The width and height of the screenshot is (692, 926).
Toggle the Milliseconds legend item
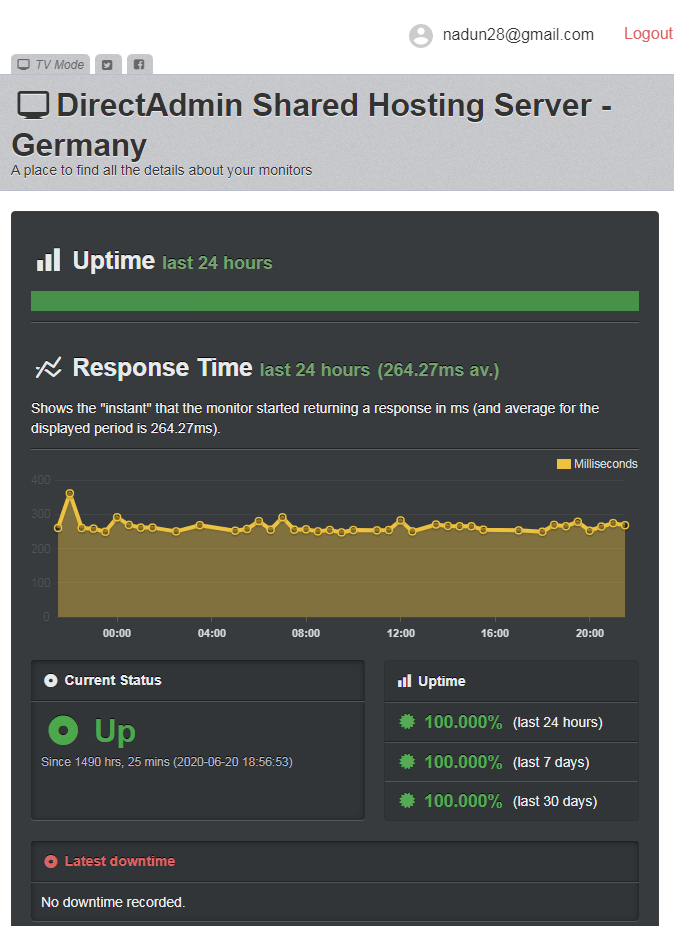[x=597, y=464]
